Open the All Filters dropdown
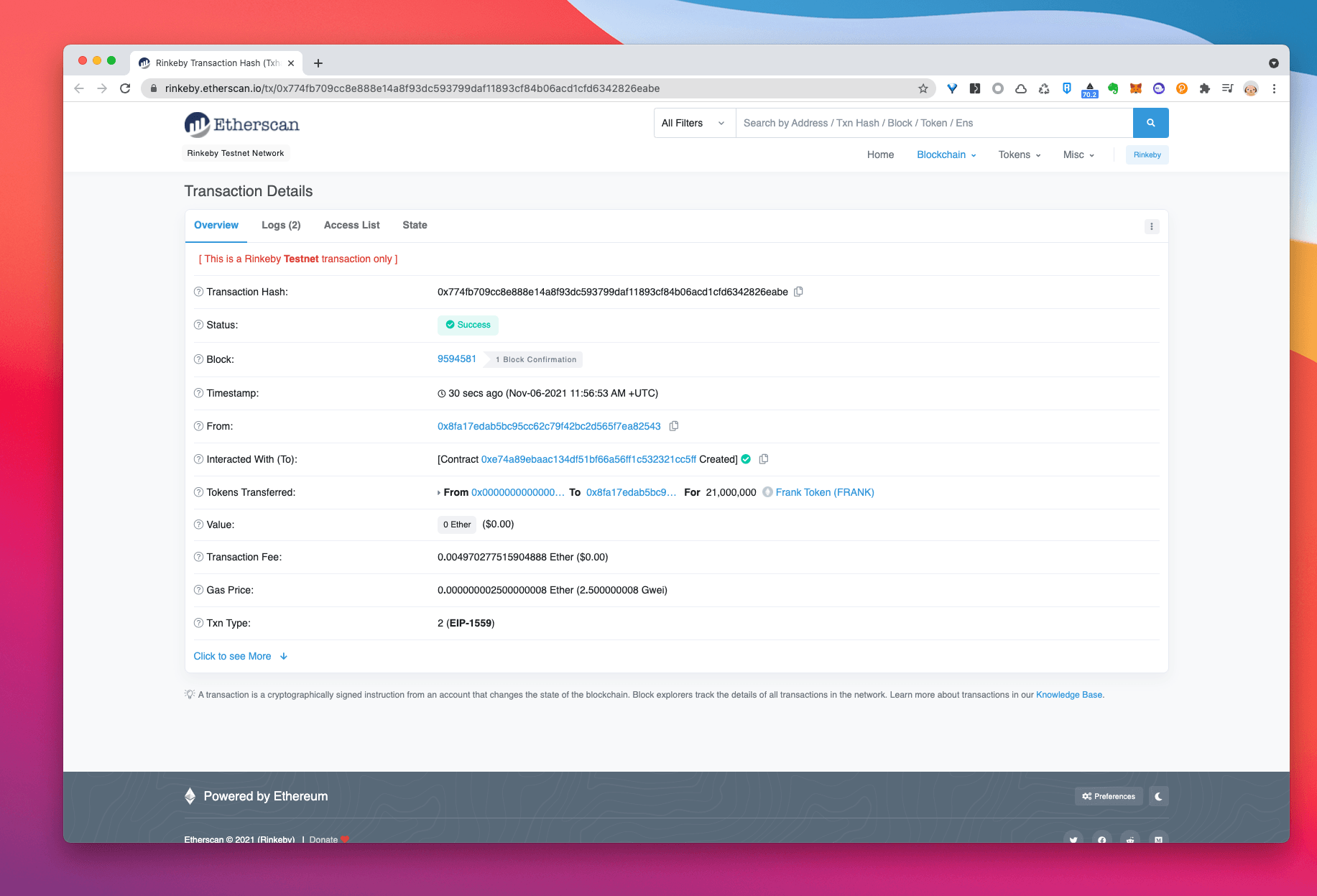The image size is (1317, 896). [694, 123]
